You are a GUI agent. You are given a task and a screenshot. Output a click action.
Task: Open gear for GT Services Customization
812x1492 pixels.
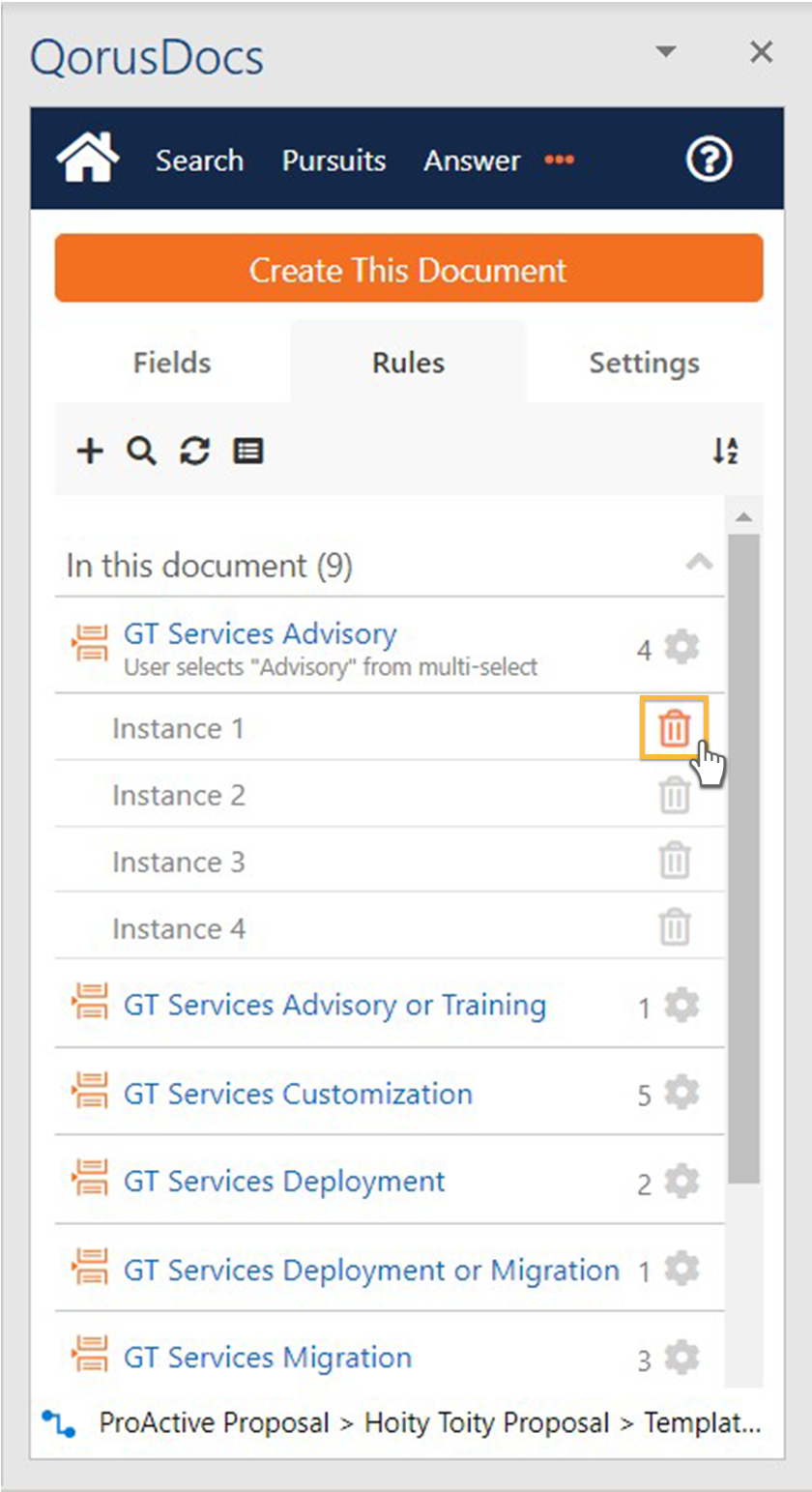tap(682, 1094)
